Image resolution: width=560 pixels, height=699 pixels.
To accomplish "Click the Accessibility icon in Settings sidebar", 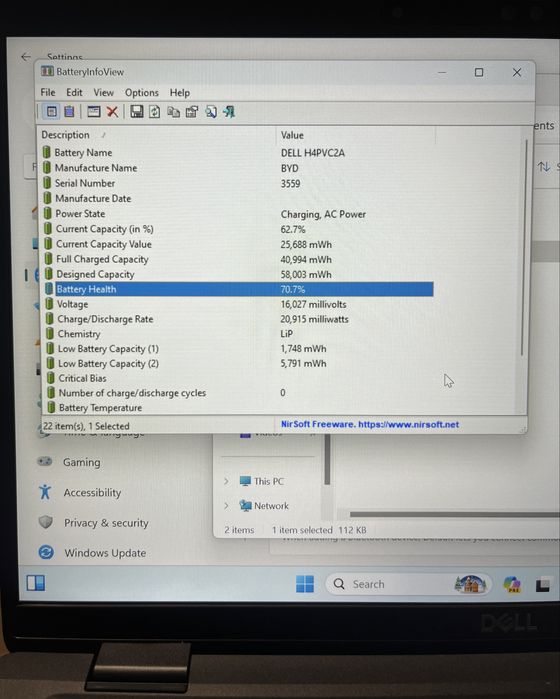I will tap(45, 492).
